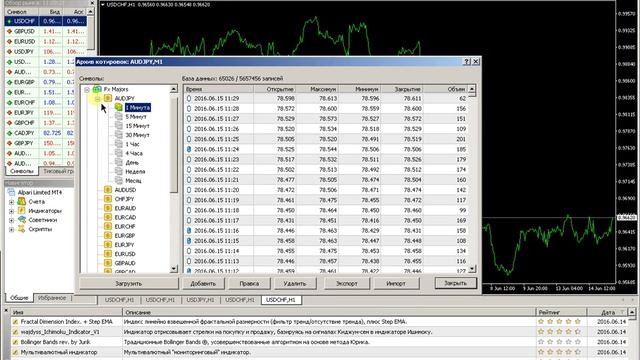This screenshot has width=640, height=360.
Task: Select the 5 Минут timeframe entry
Action: coord(136,117)
